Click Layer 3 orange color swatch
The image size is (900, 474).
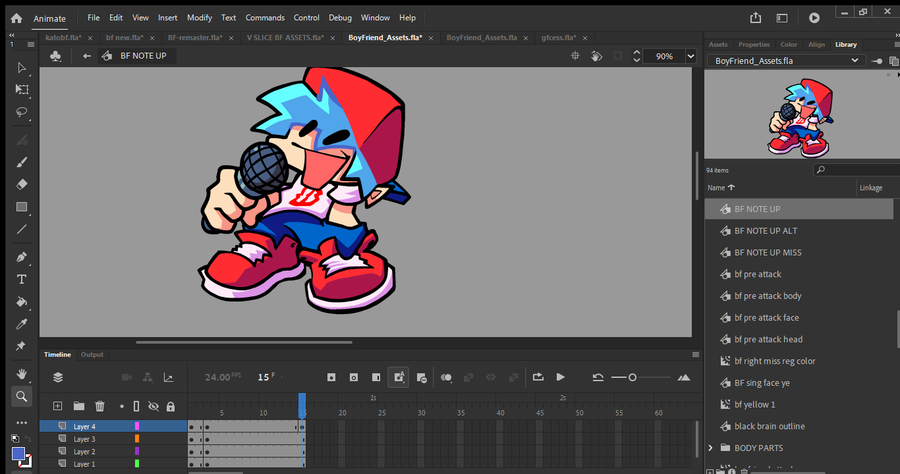137,438
